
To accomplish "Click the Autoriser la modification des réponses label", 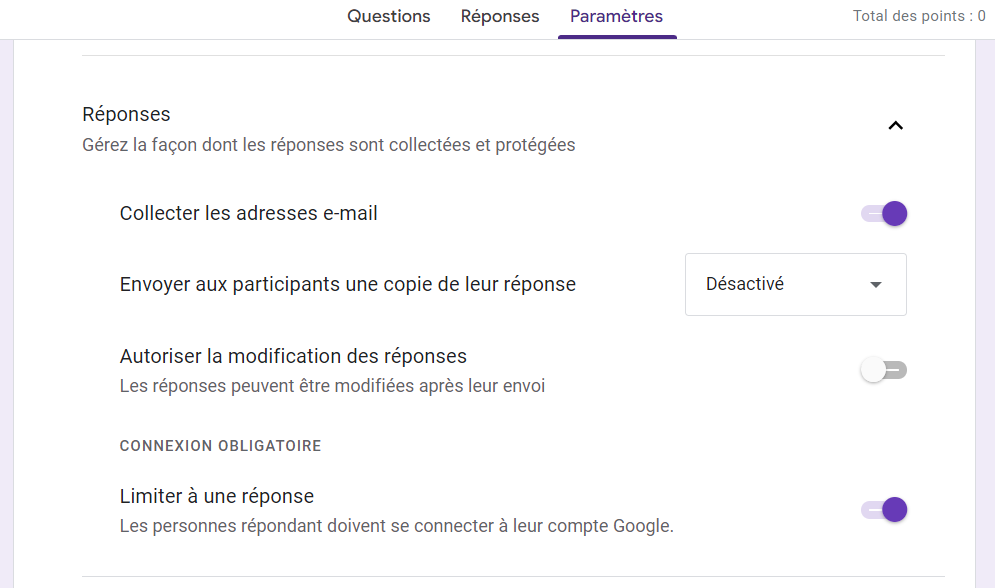I will 293,356.
